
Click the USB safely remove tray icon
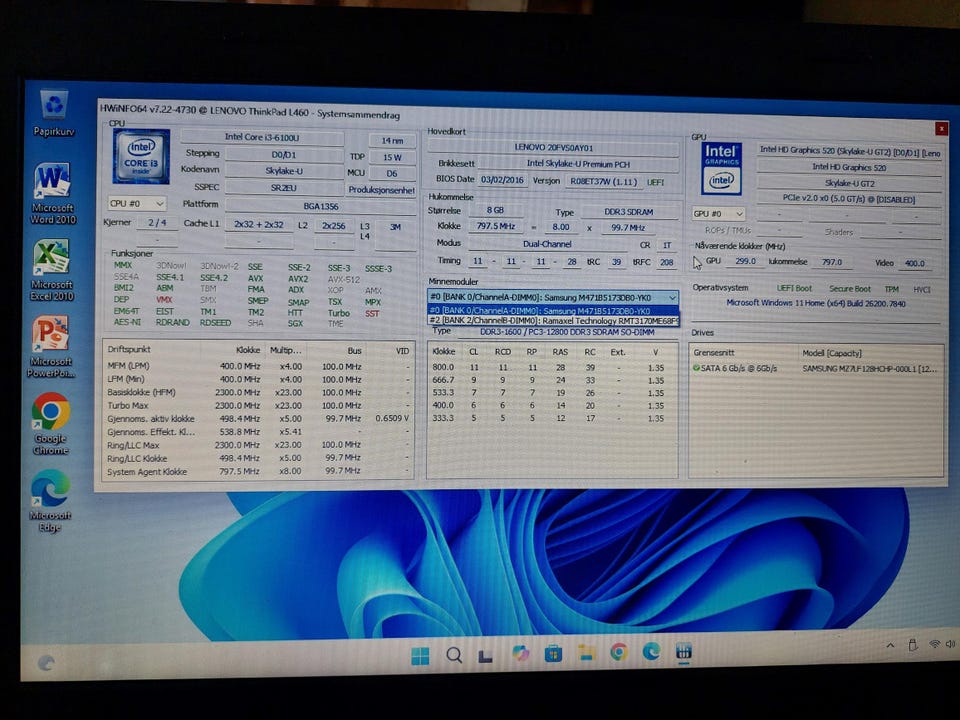coord(912,645)
